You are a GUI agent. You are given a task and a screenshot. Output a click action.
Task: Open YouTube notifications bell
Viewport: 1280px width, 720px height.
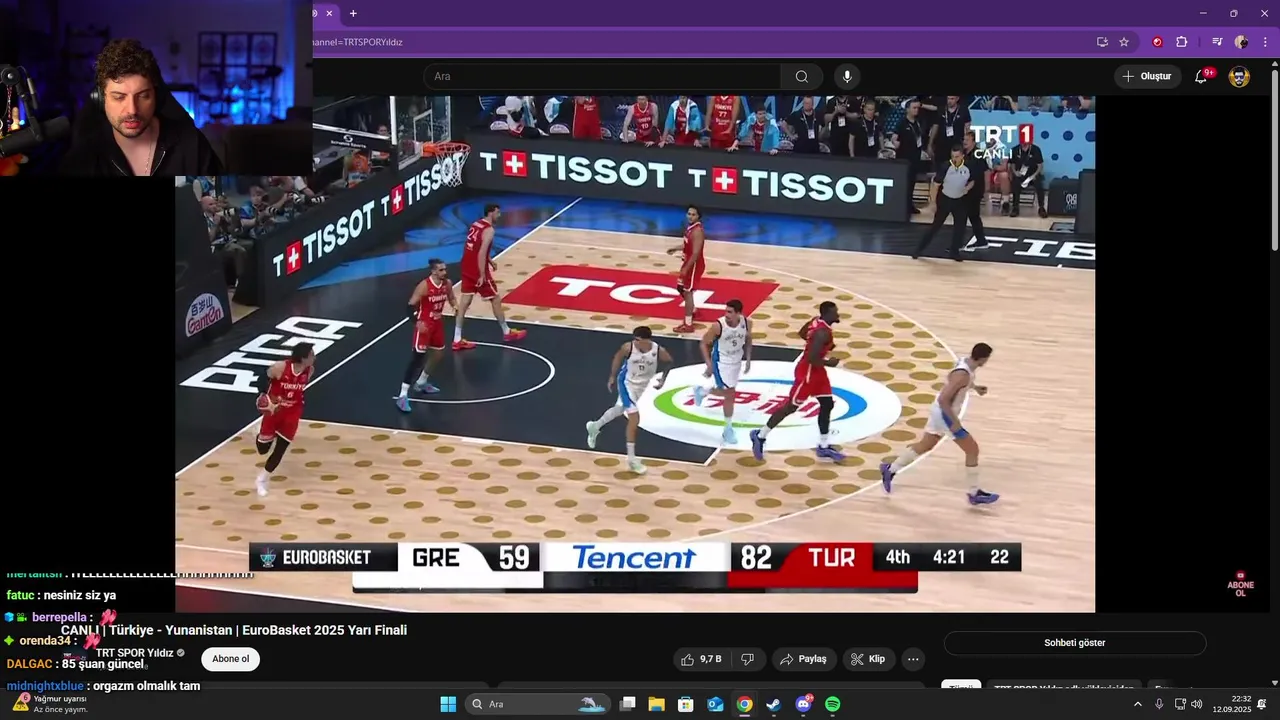(x=1201, y=76)
